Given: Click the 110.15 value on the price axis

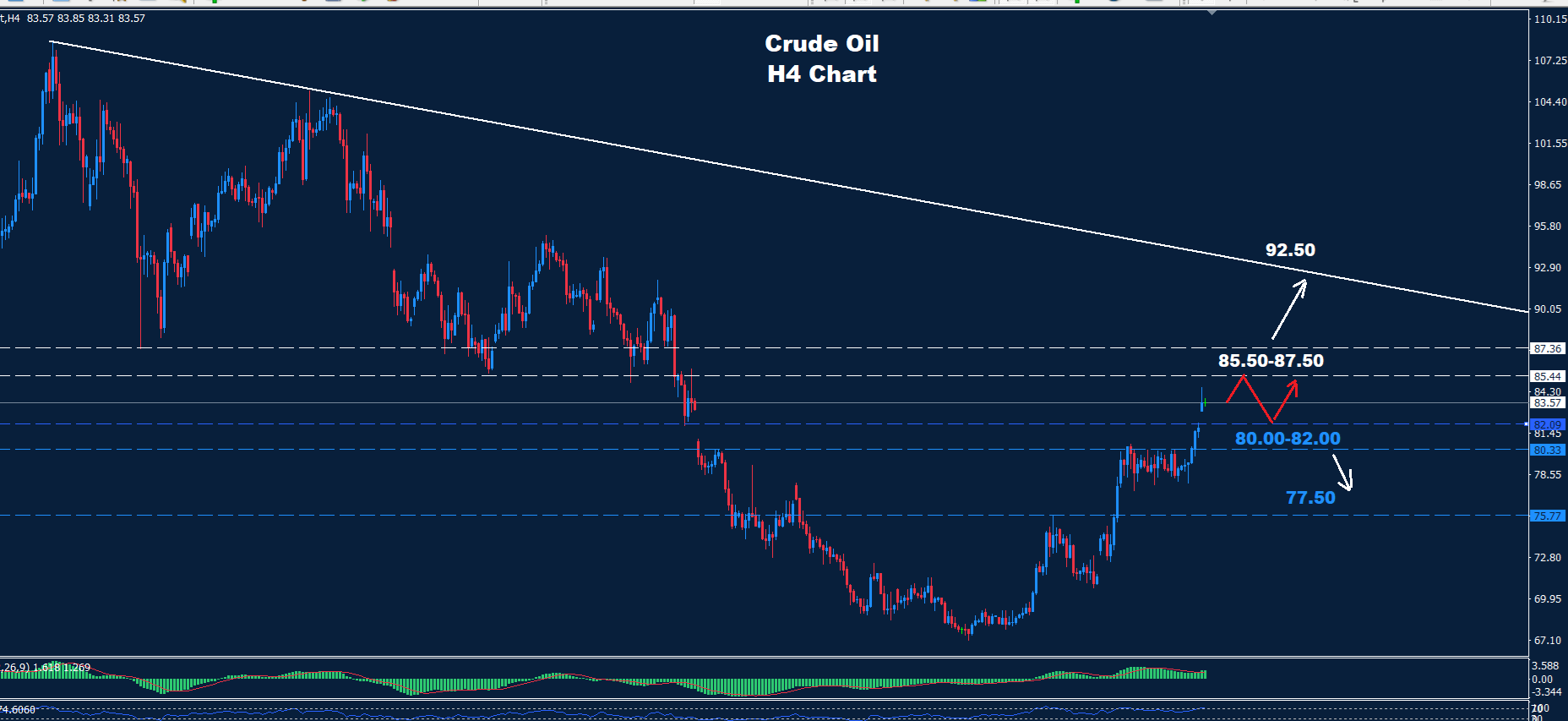Looking at the screenshot, I should pyautogui.click(x=1550, y=19).
